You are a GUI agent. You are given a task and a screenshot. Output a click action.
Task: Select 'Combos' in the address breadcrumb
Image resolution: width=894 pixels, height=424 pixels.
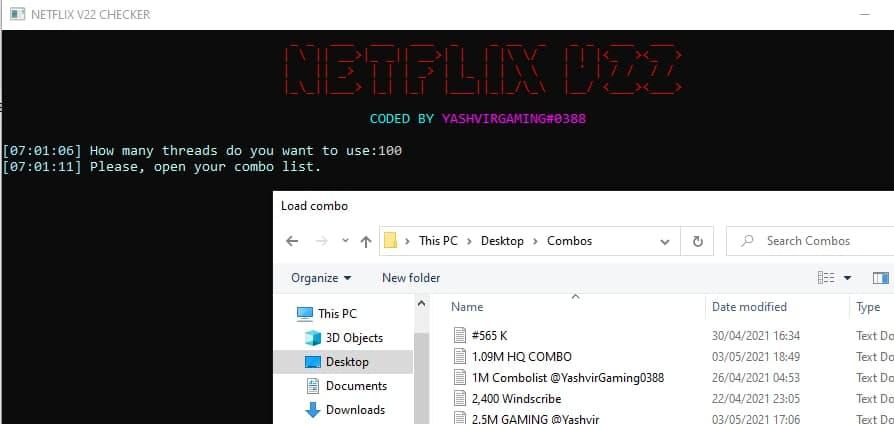[570, 240]
